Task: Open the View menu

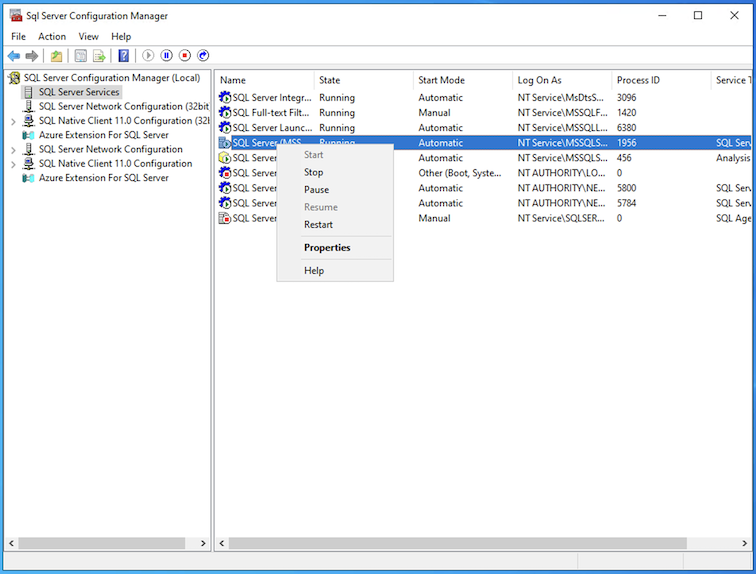Action: (88, 37)
